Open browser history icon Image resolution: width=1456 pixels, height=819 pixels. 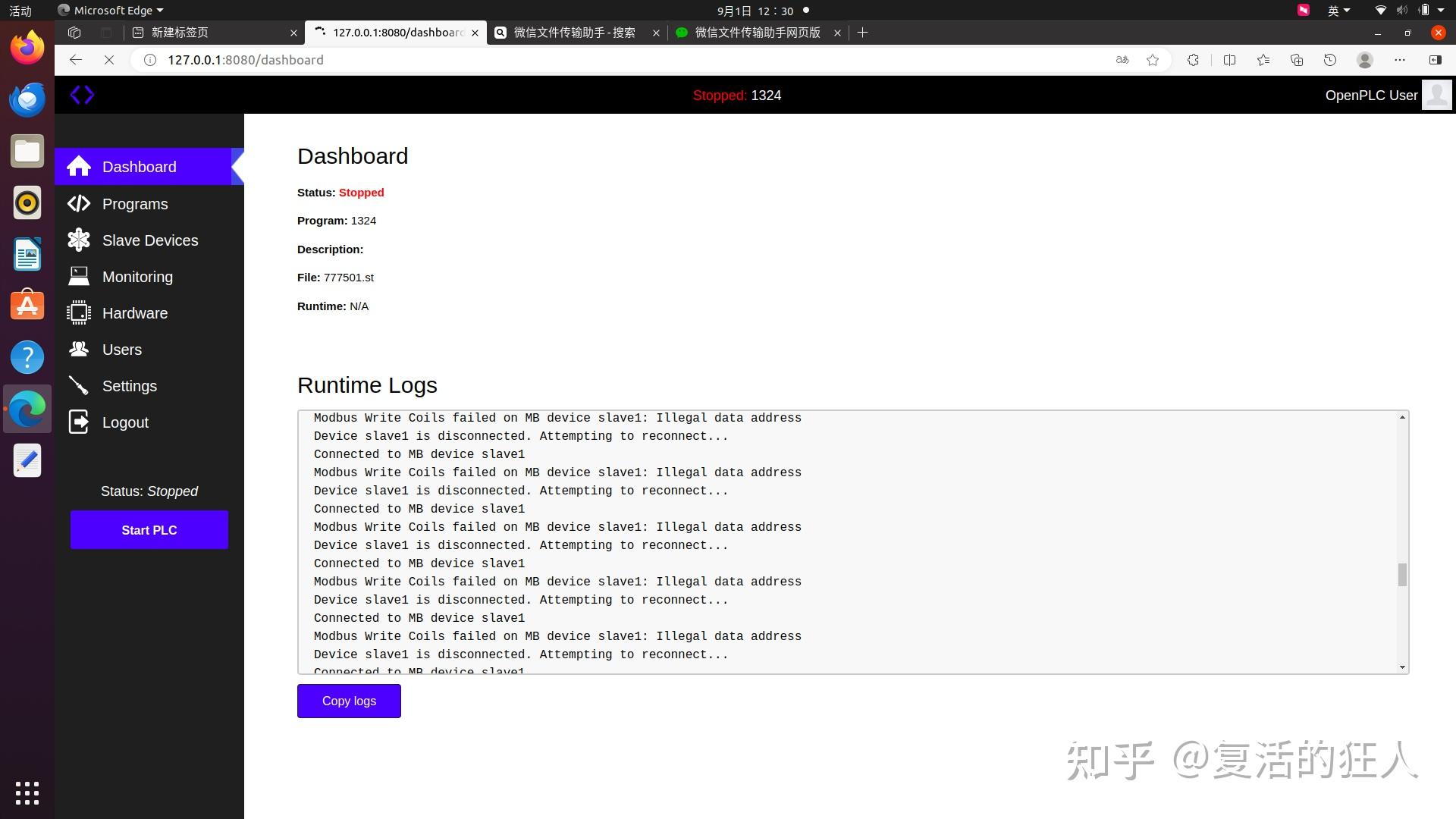pyautogui.click(x=1331, y=60)
